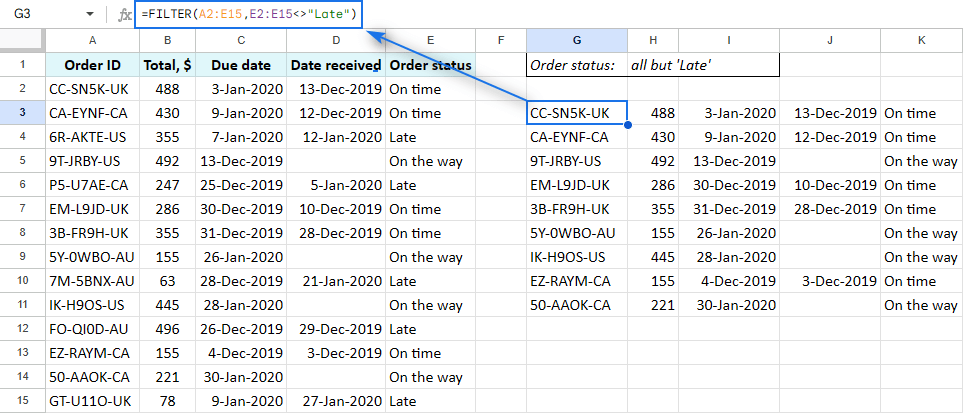The width and height of the screenshot is (963, 413).
Task: Select cell A10 '7M-5BNX-AU'
Action: [x=92, y=281]
